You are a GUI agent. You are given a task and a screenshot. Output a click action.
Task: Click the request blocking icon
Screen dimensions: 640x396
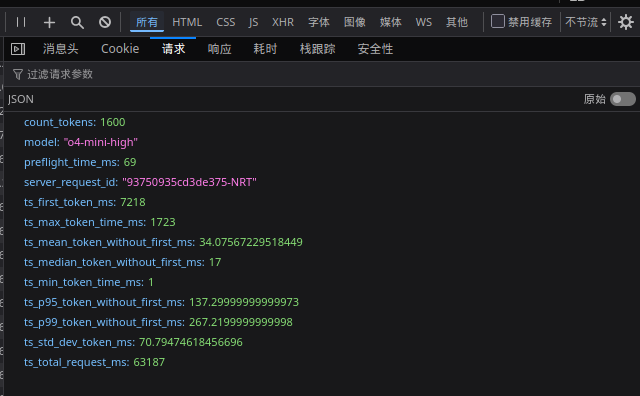click(x=105, y=22)
